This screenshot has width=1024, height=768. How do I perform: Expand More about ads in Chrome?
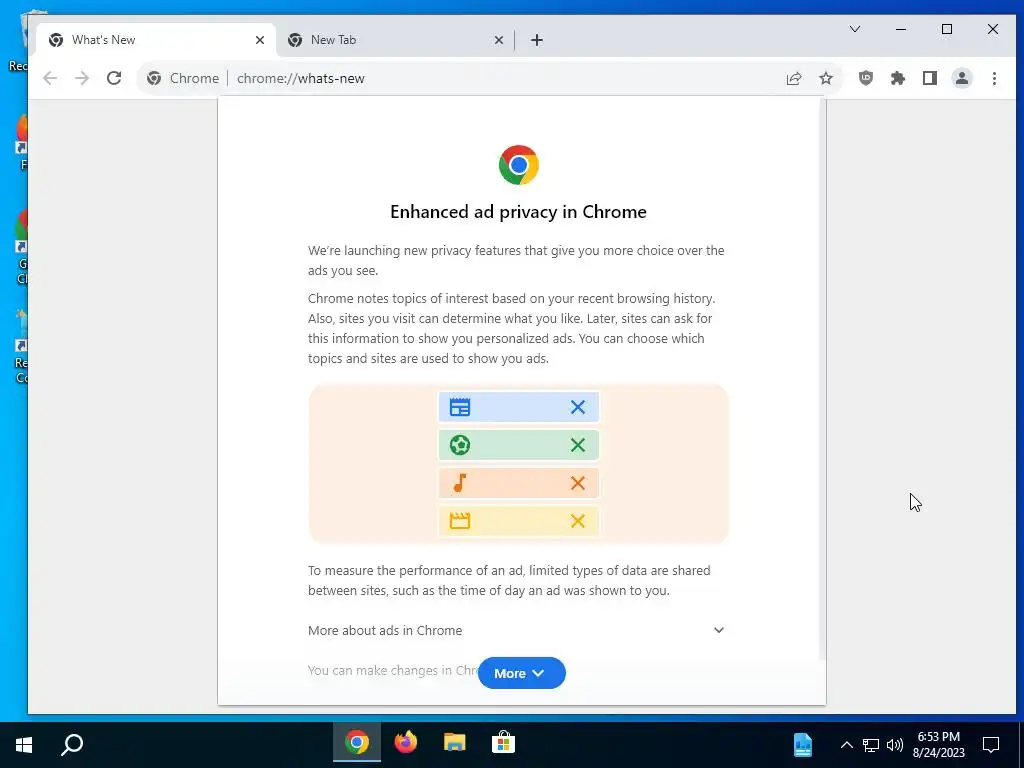click(x=517, y=630)
